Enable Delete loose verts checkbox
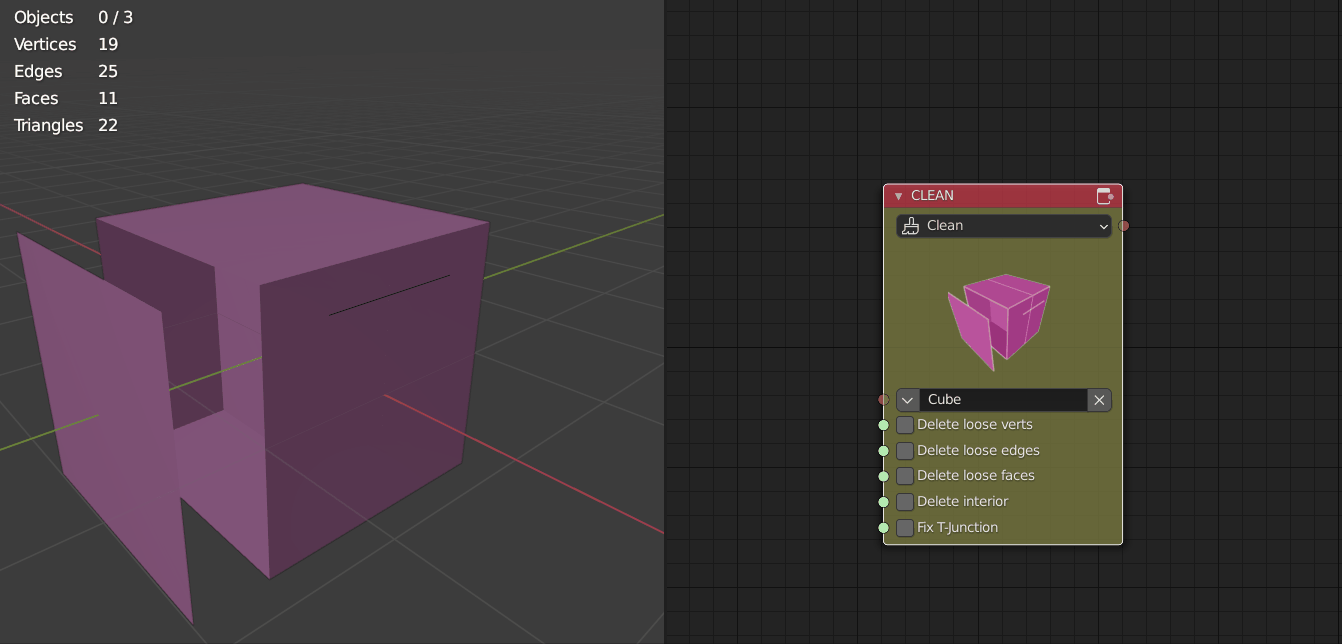Screen dimensions: 1342x644 pos(905,425)
